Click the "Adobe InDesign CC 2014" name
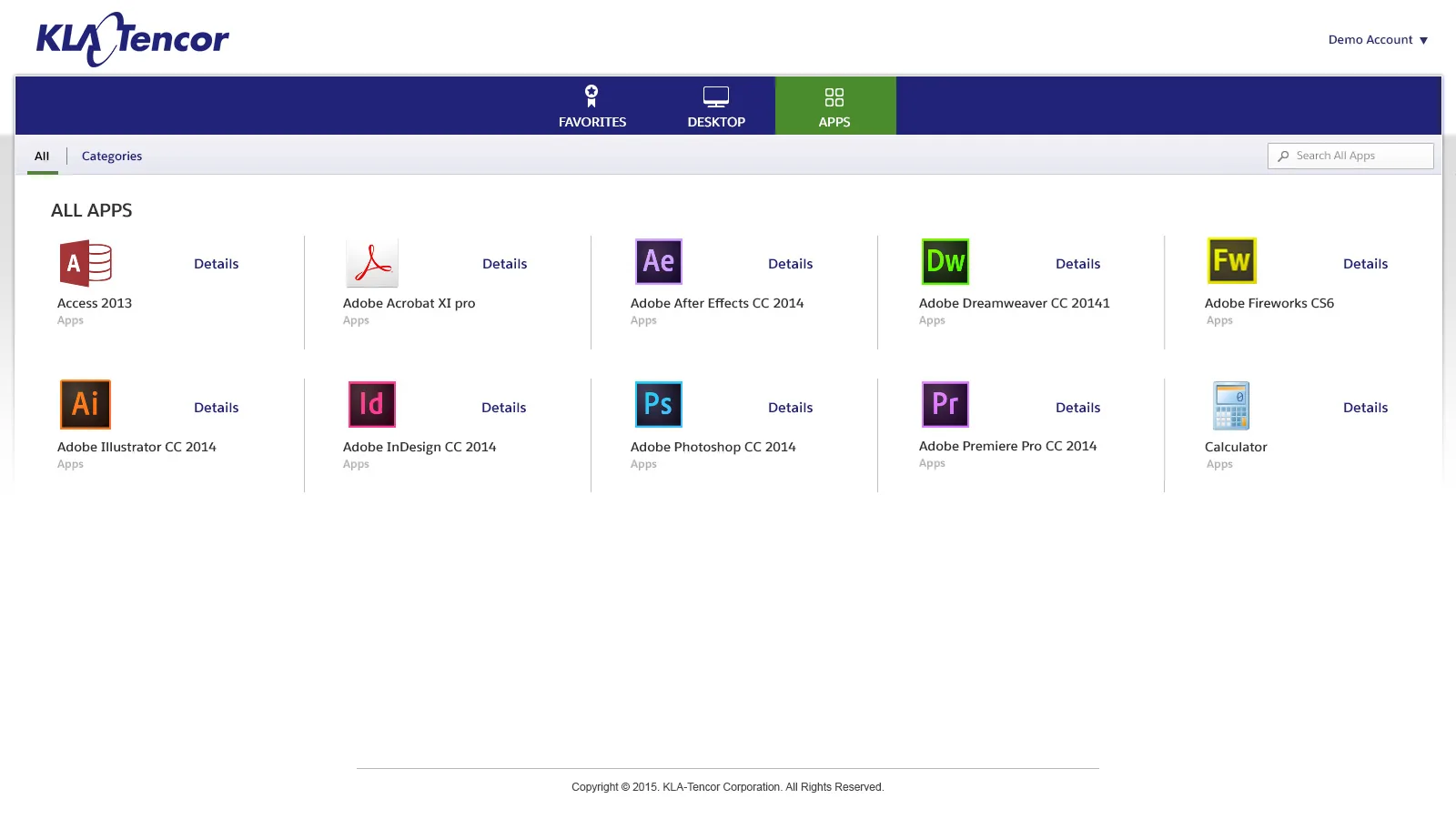 pos(420,447)
